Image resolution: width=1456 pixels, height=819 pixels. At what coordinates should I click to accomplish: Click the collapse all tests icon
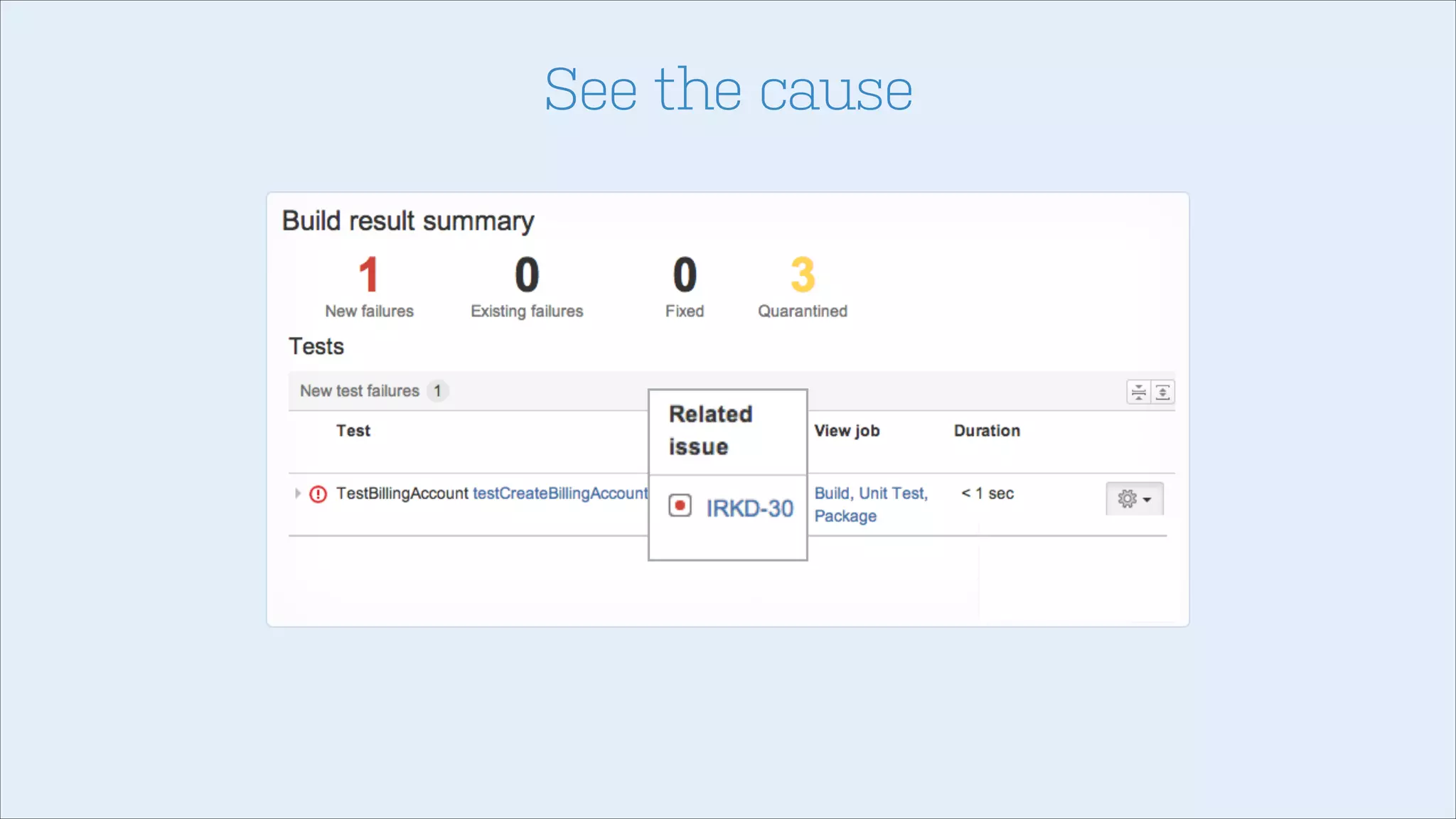[1139, 392]
